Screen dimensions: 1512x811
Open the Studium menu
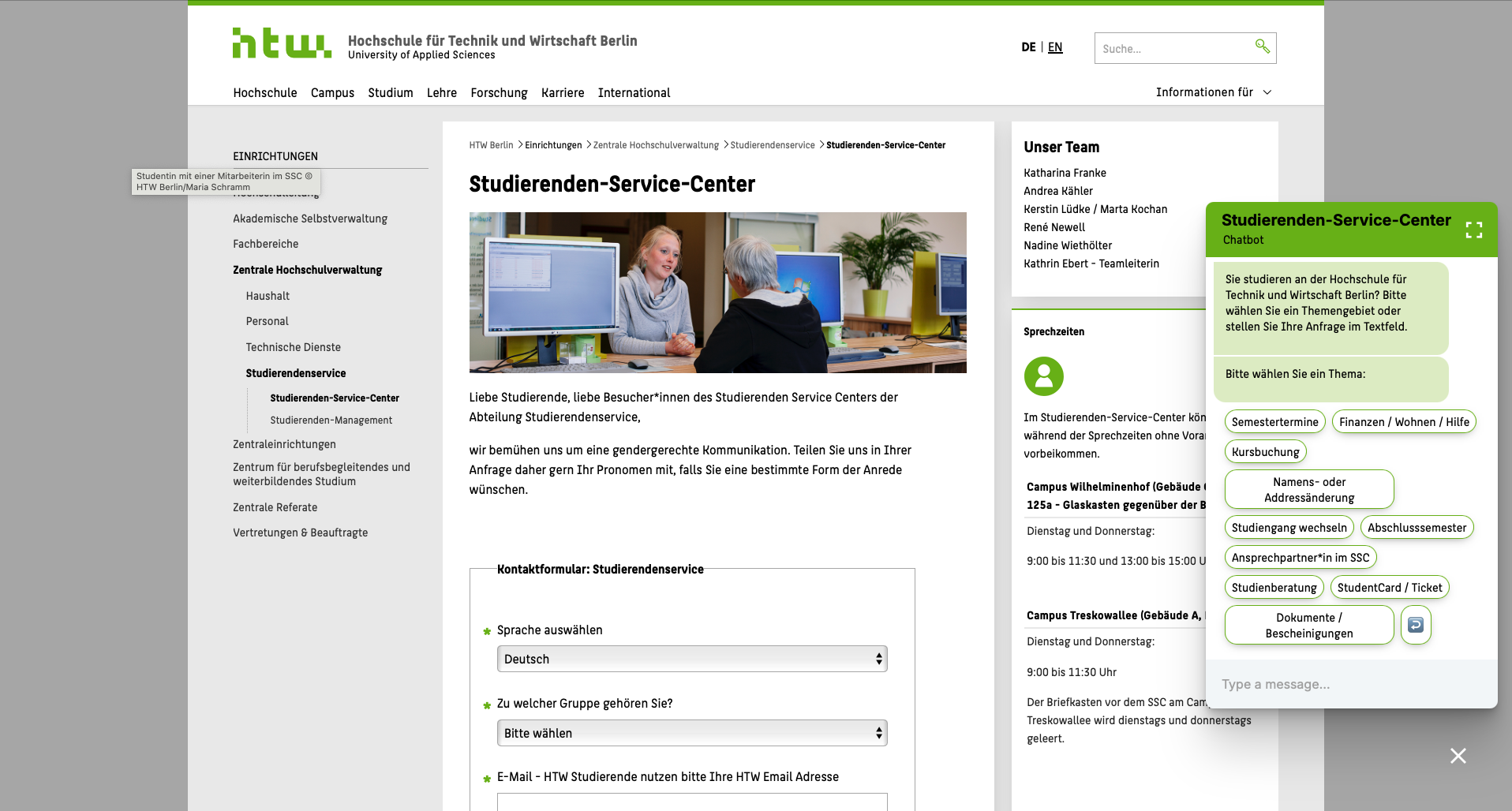point(391,92)
